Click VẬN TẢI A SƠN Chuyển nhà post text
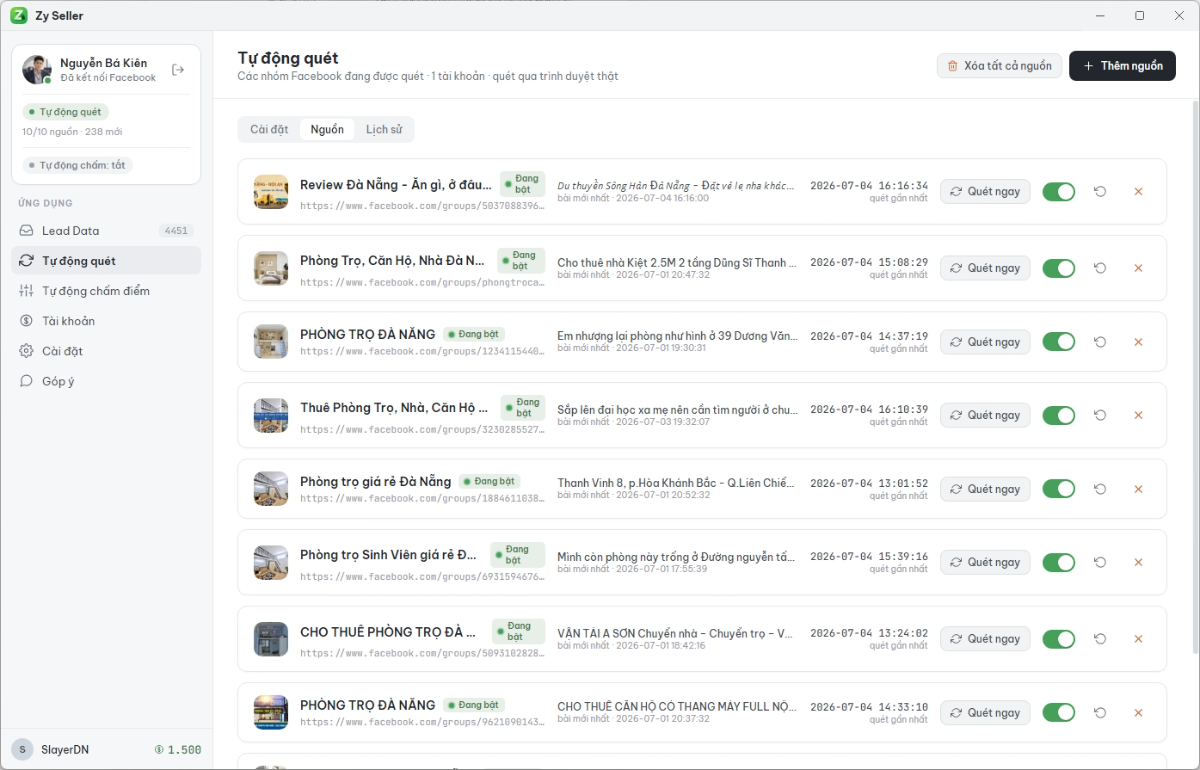This screenshot has width=1200, height=770. click(x=677, y=633)
